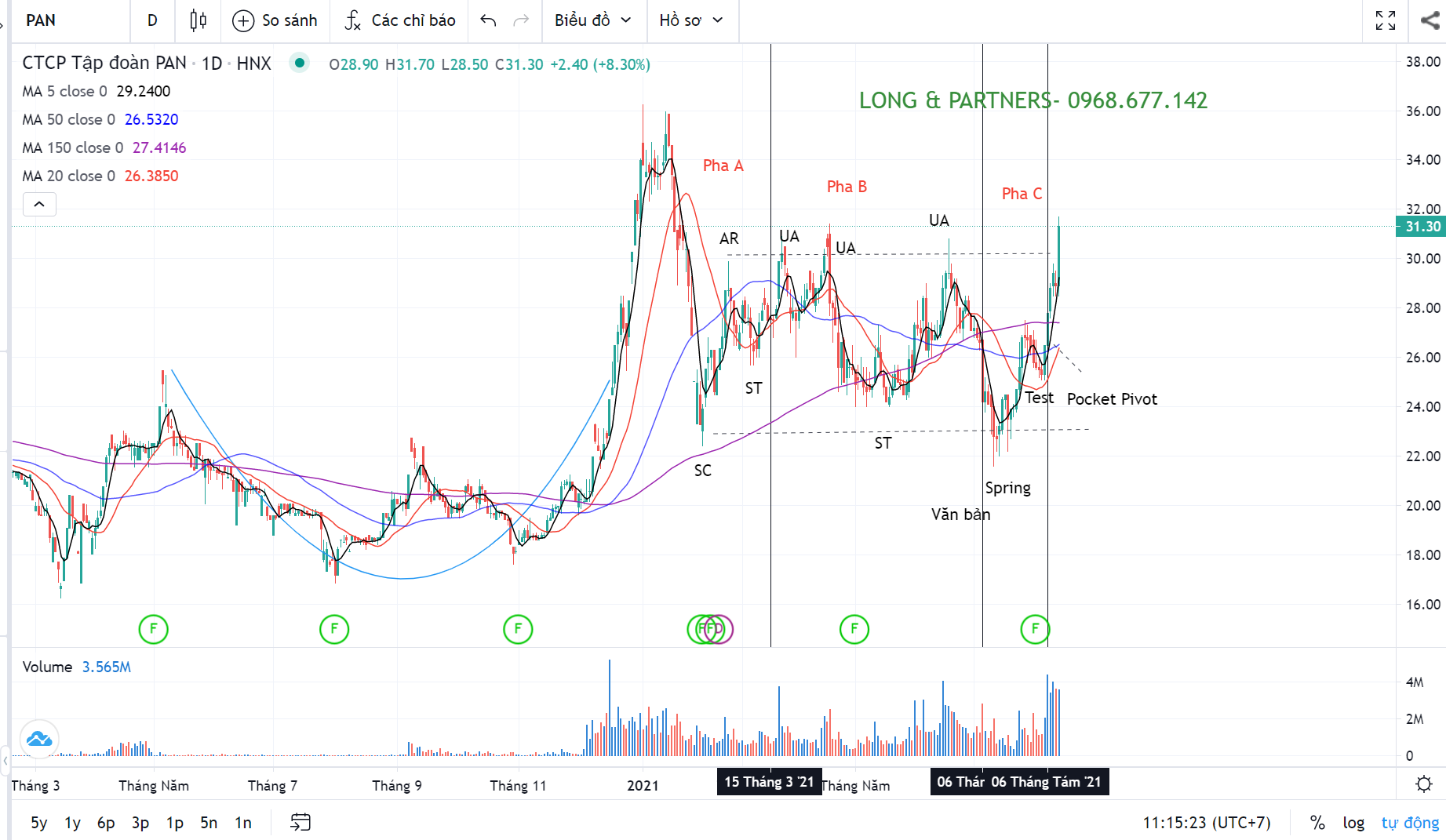The height and width of the screenshot is (840, 1446).
Task: Click the So sánh compare plus icon
Action: 243,20
